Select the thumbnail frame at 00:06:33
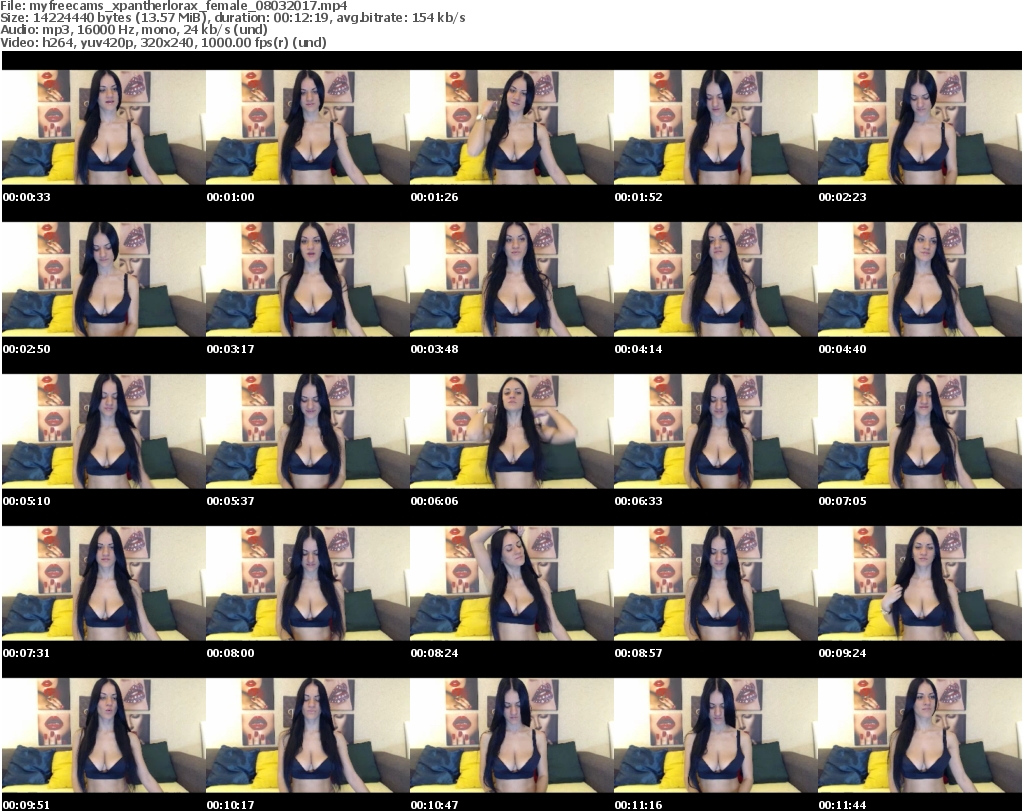The image size is (1024, 811). pyautogui.click(x=715, y=432)
